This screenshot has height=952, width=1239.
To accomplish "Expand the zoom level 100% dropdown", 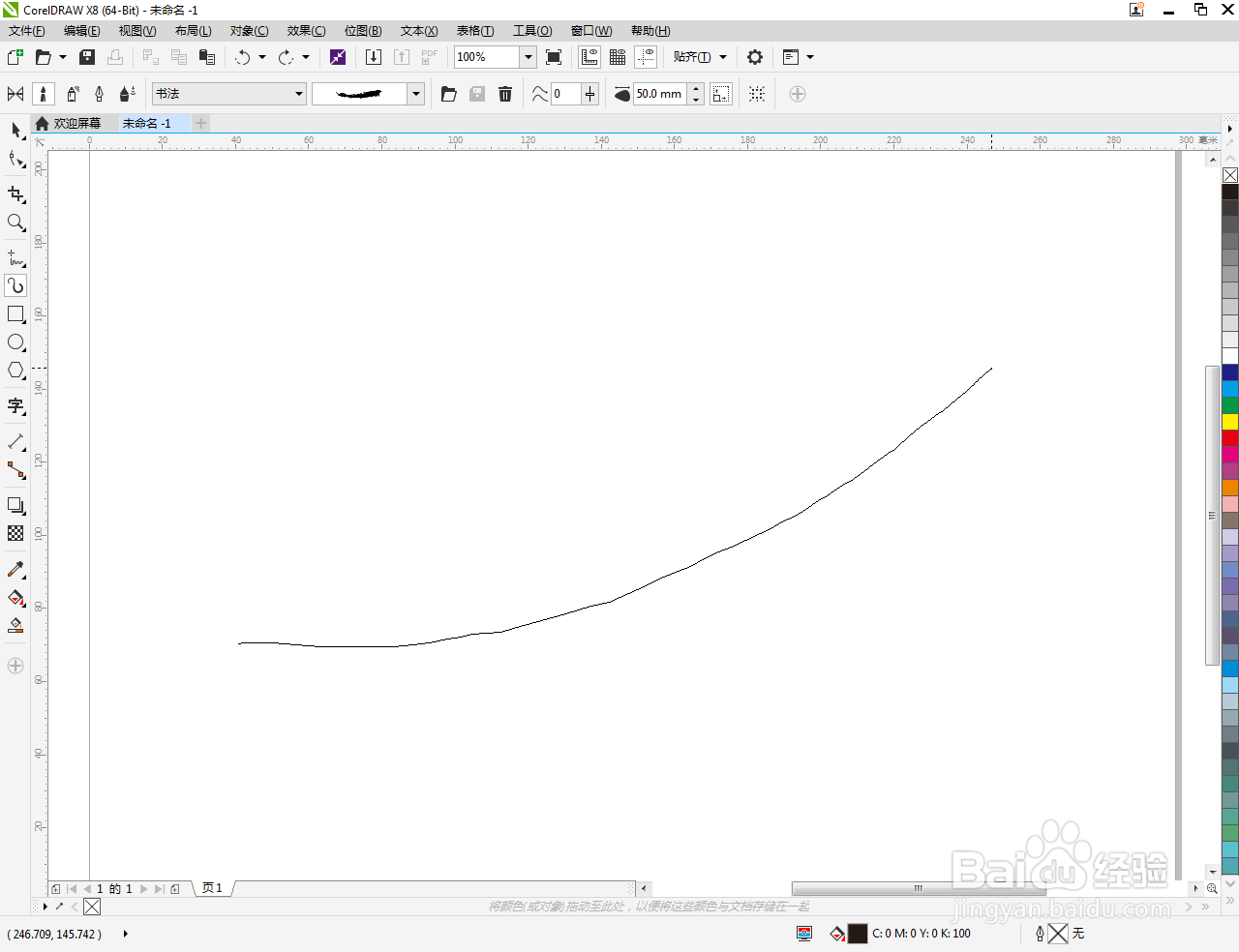I will [x=529, y=57].
